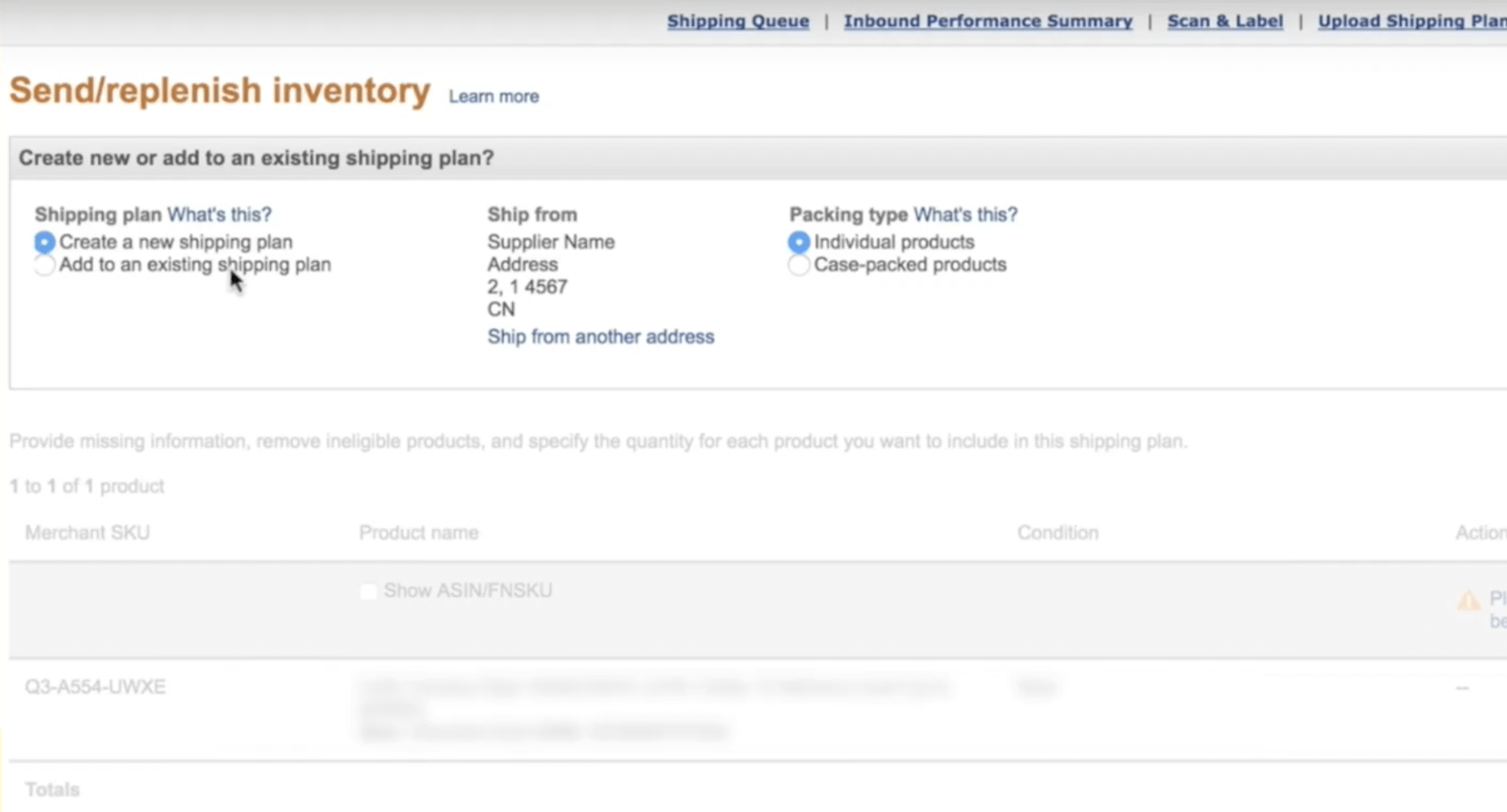Click Learn more beside the page title
Image resolution: width=1507 pixels, height=812 pixels.
[x=494, y=96]
